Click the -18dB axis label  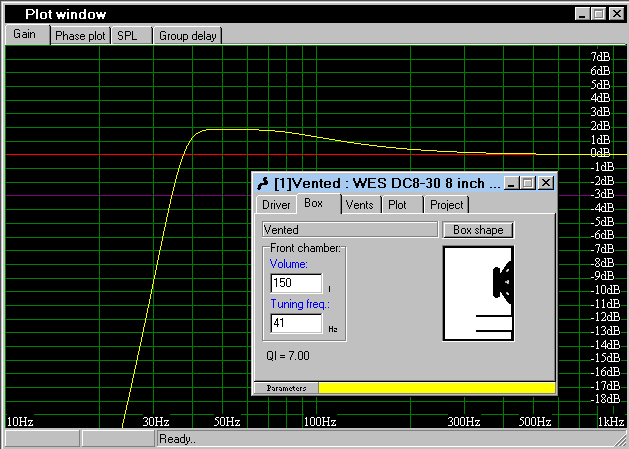tap(605, 399)
